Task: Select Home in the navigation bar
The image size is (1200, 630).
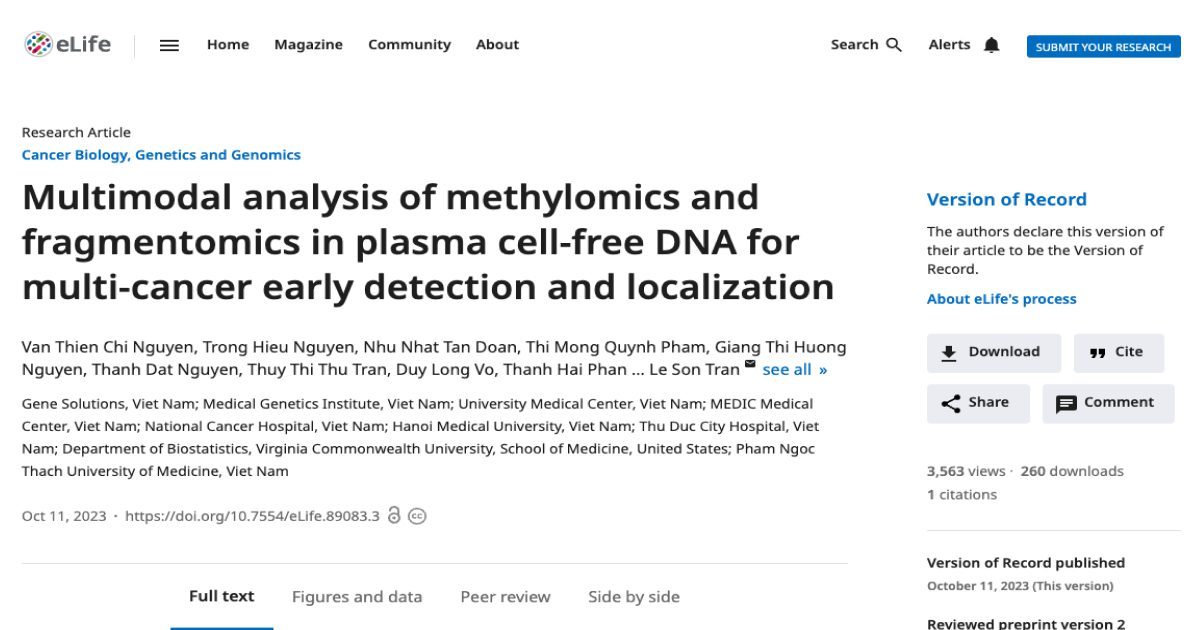Action: tap(228, 44)
